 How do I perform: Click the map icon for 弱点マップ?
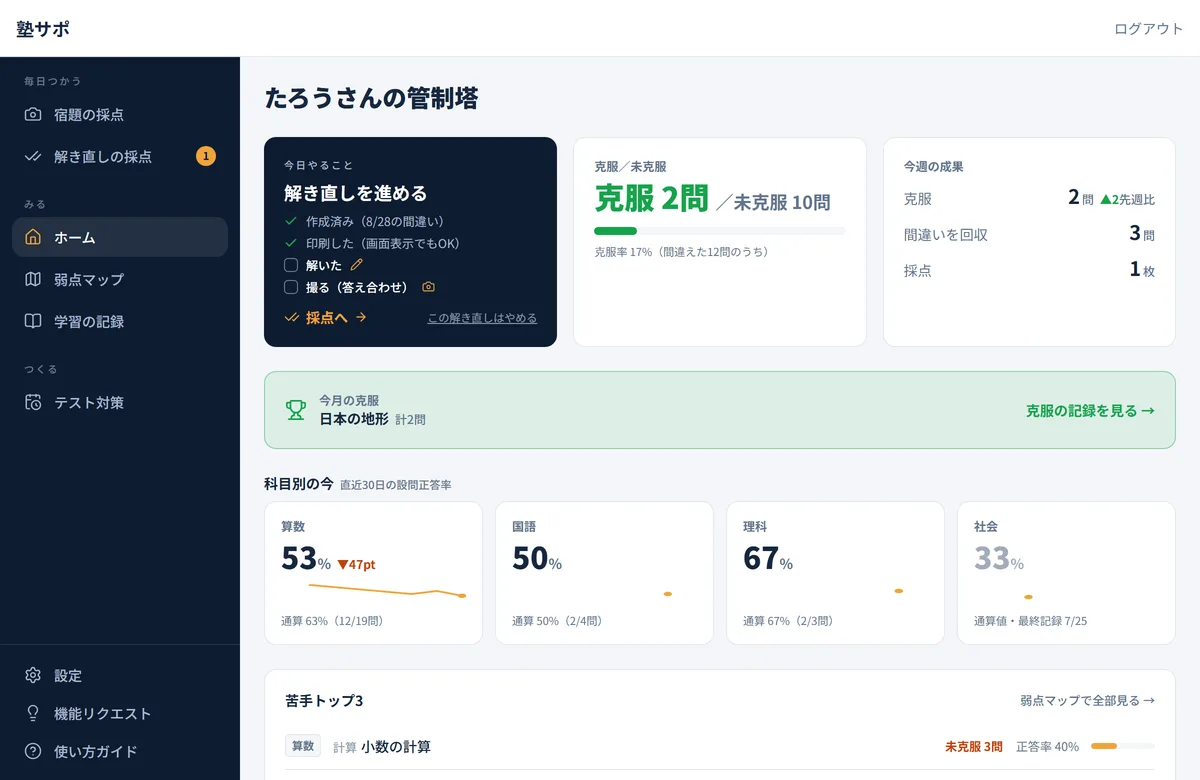point(33,280)
